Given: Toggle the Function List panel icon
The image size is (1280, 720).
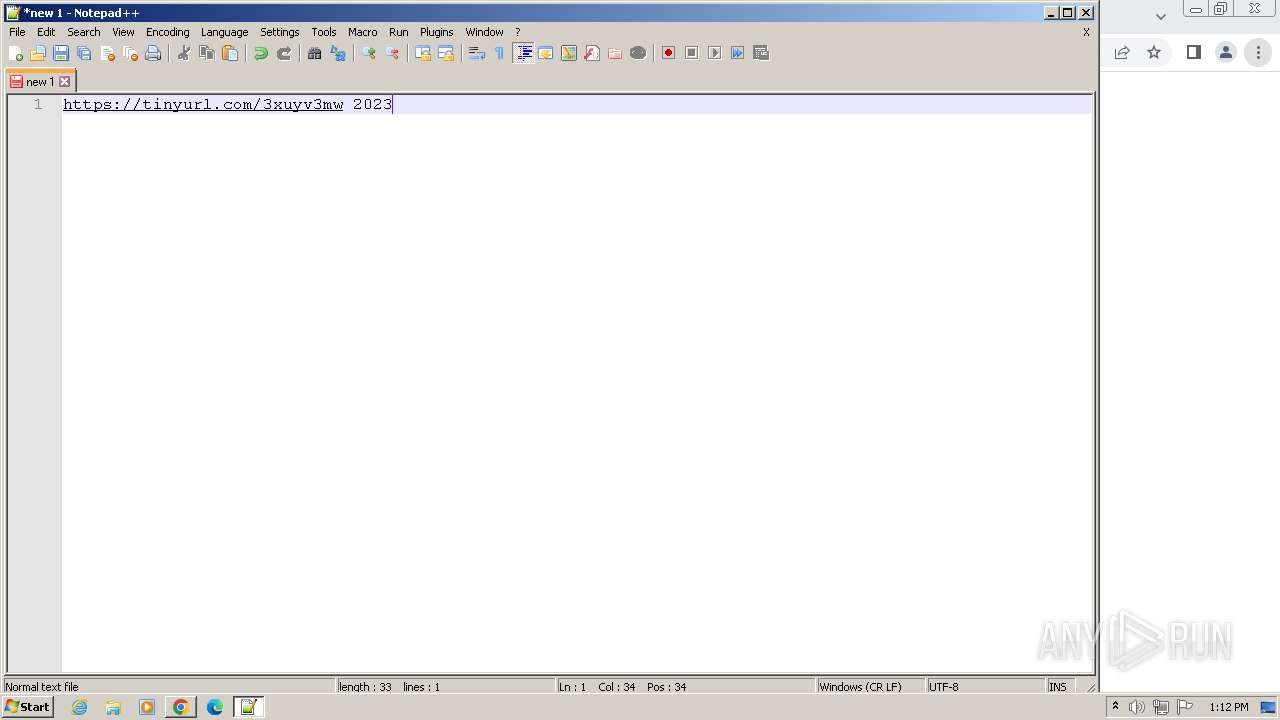Looking at the screenshot, I should coord(592,53).
